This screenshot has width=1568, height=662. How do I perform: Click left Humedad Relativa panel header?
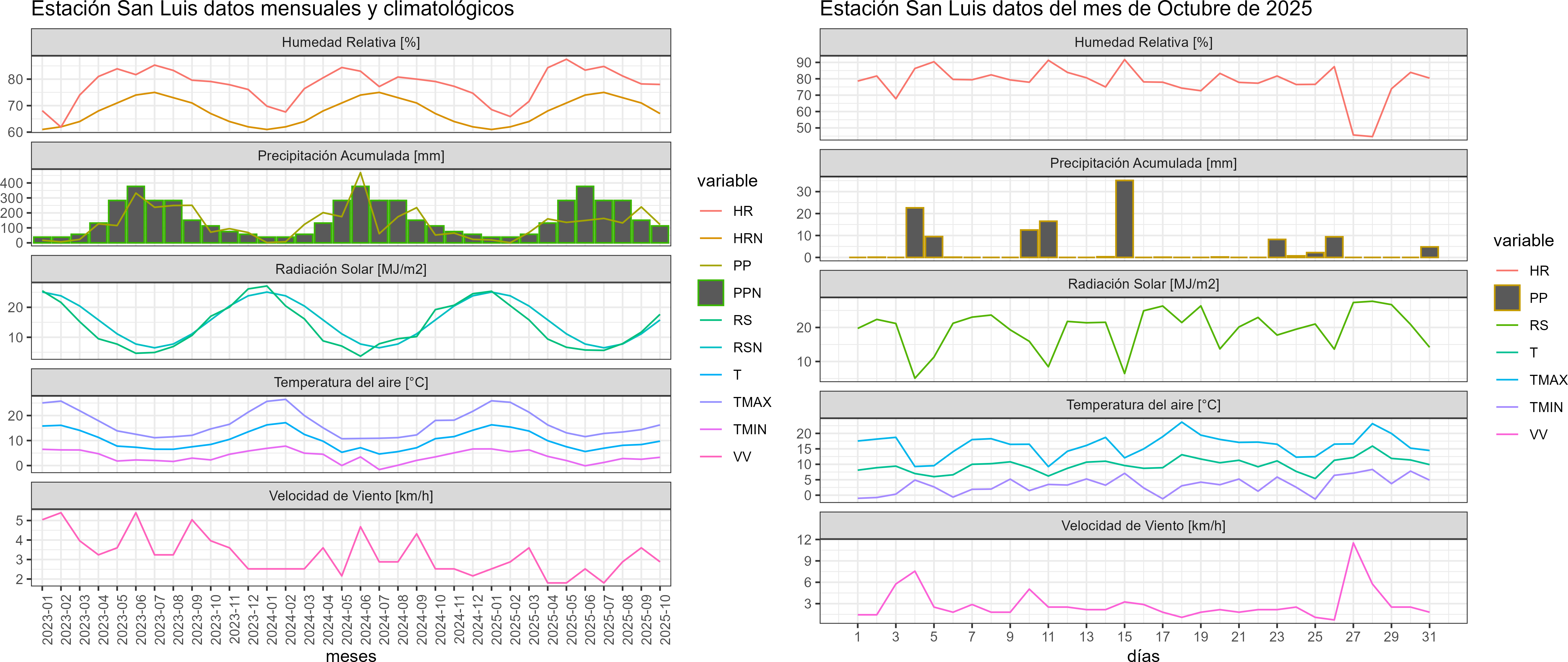click(x=351, y=43)
